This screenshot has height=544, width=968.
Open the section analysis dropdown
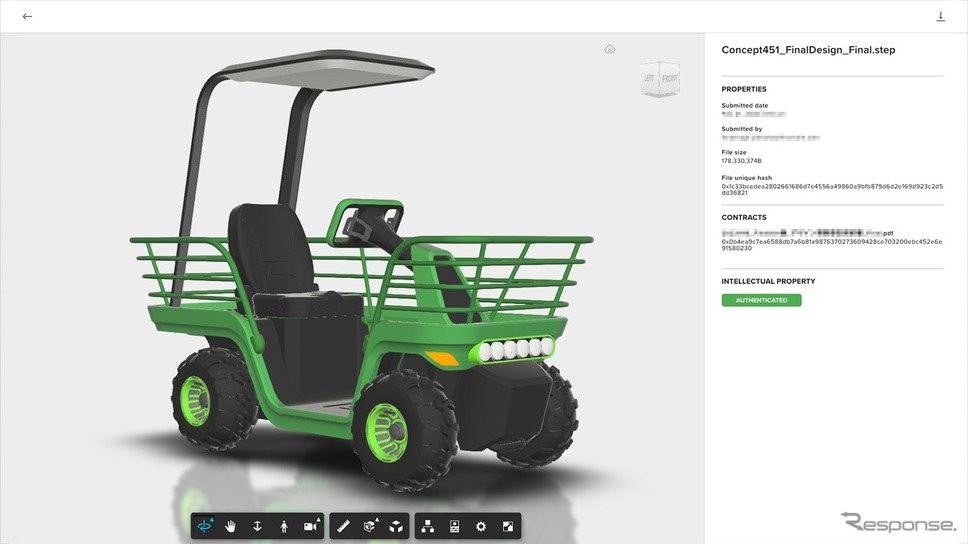[370, 526]
